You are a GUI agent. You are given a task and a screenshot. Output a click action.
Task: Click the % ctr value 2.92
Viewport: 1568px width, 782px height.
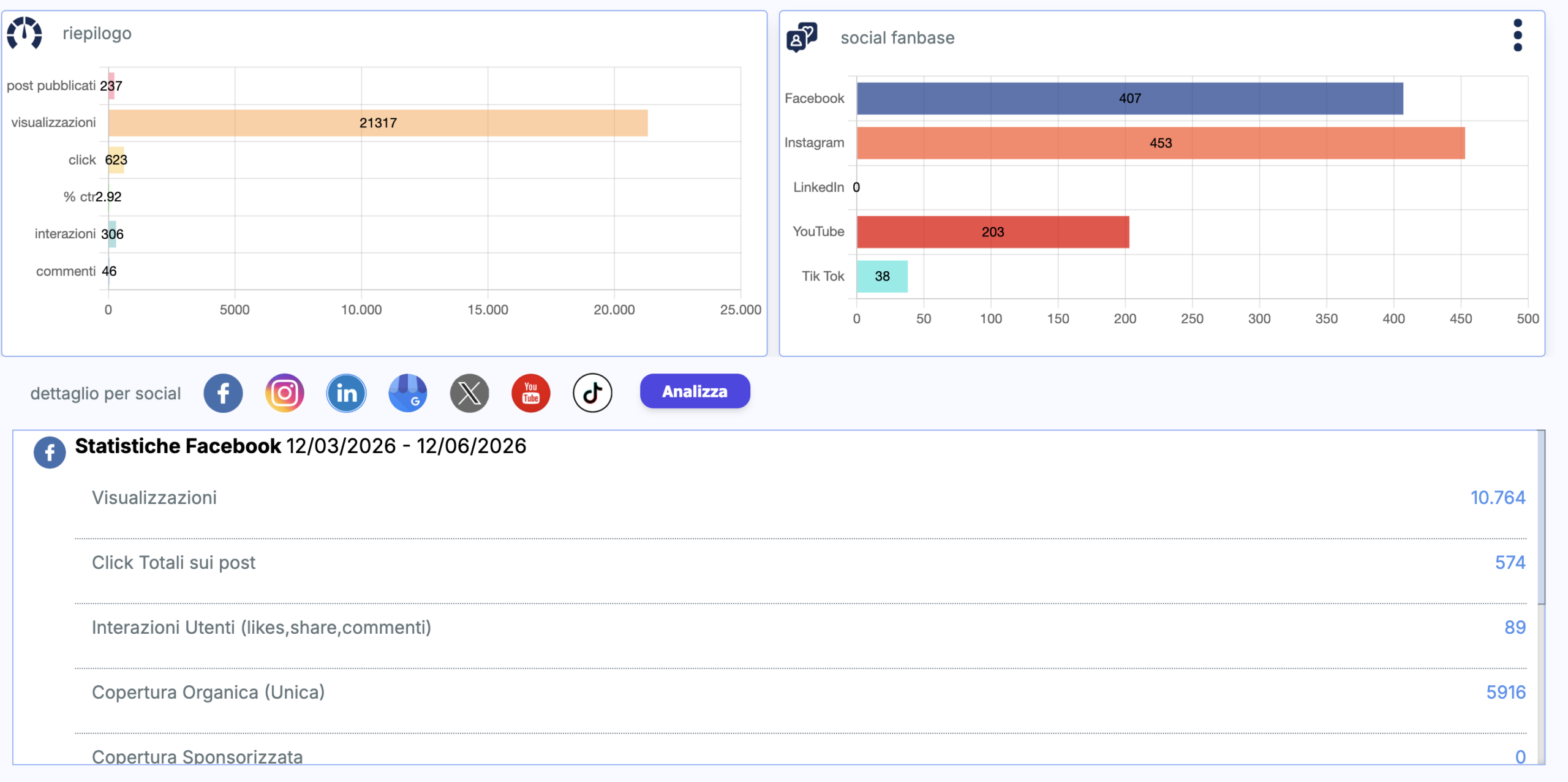[x=108, y=197]
